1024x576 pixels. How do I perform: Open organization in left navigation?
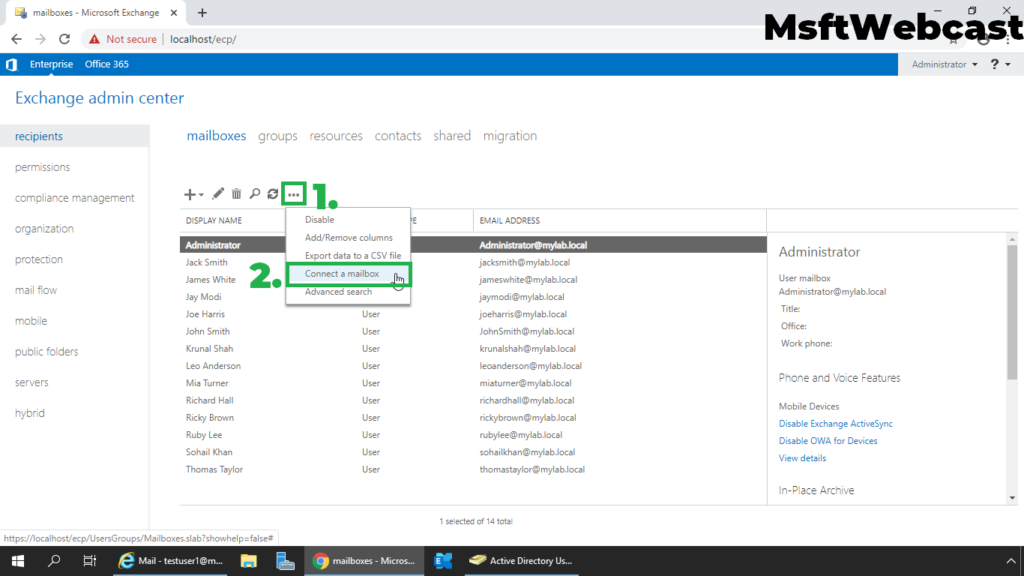(44, 229)
